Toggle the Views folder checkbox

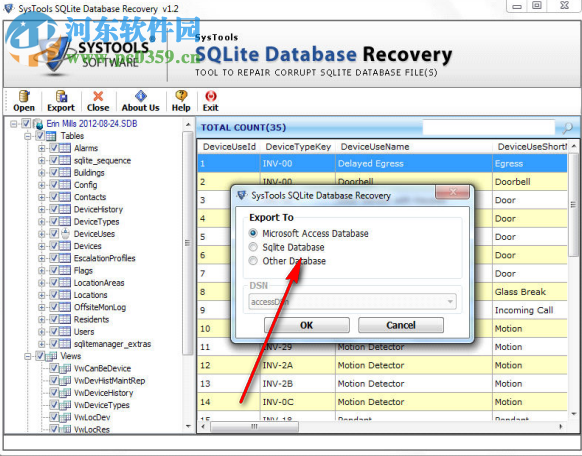(x=40, y=356)
